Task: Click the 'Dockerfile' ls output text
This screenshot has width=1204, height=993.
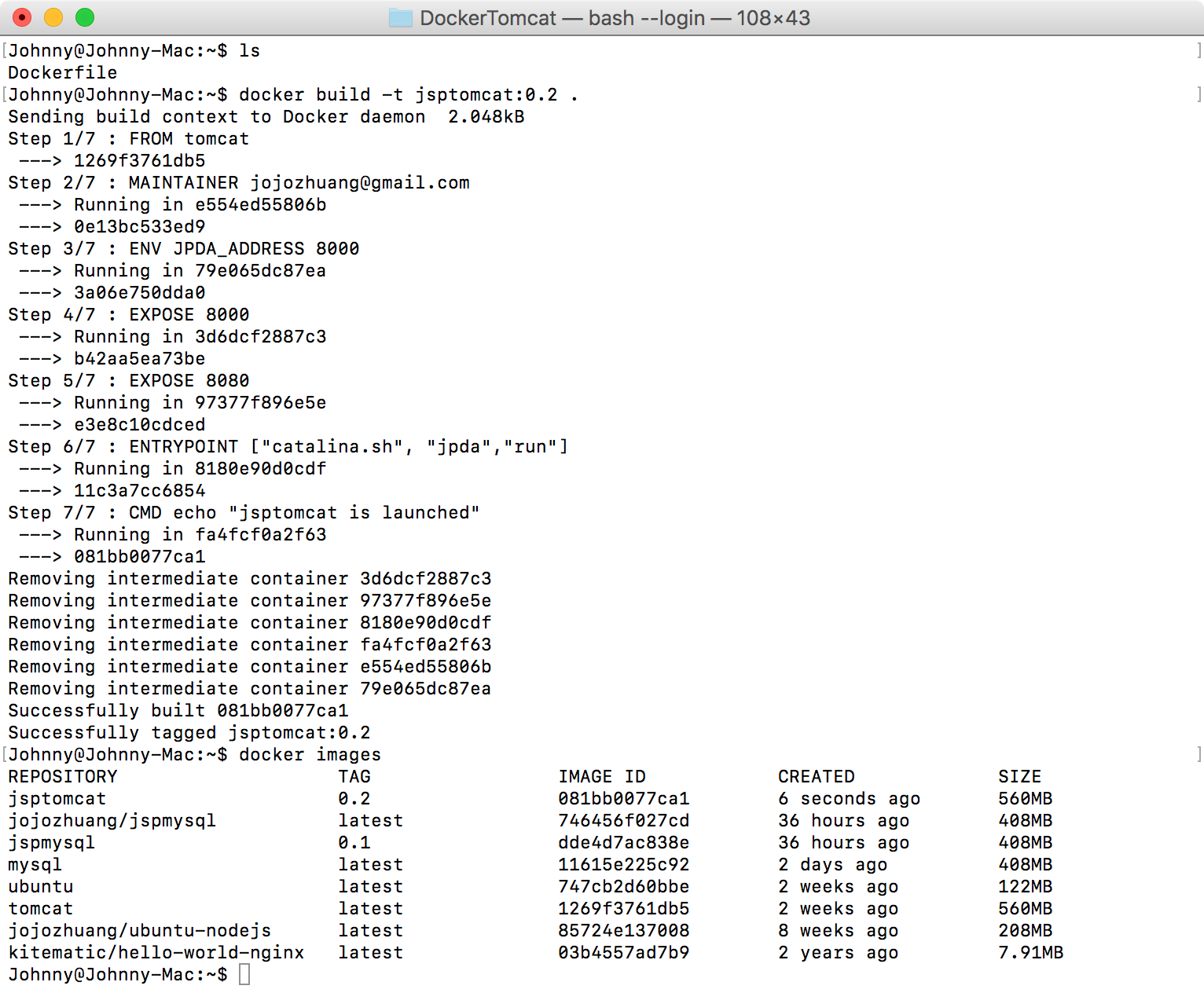Action: [x=63, y=72]
